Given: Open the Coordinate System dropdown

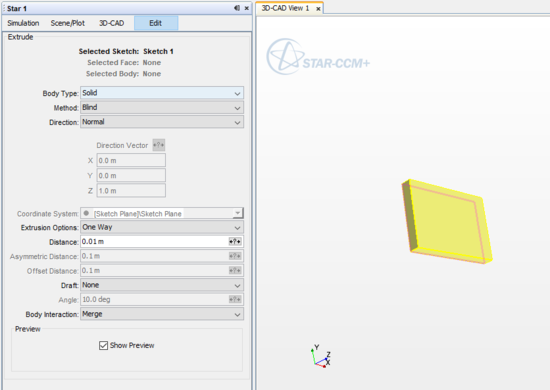Looking at the screenshot, I should pyautogui.click(x=162, y=213).
